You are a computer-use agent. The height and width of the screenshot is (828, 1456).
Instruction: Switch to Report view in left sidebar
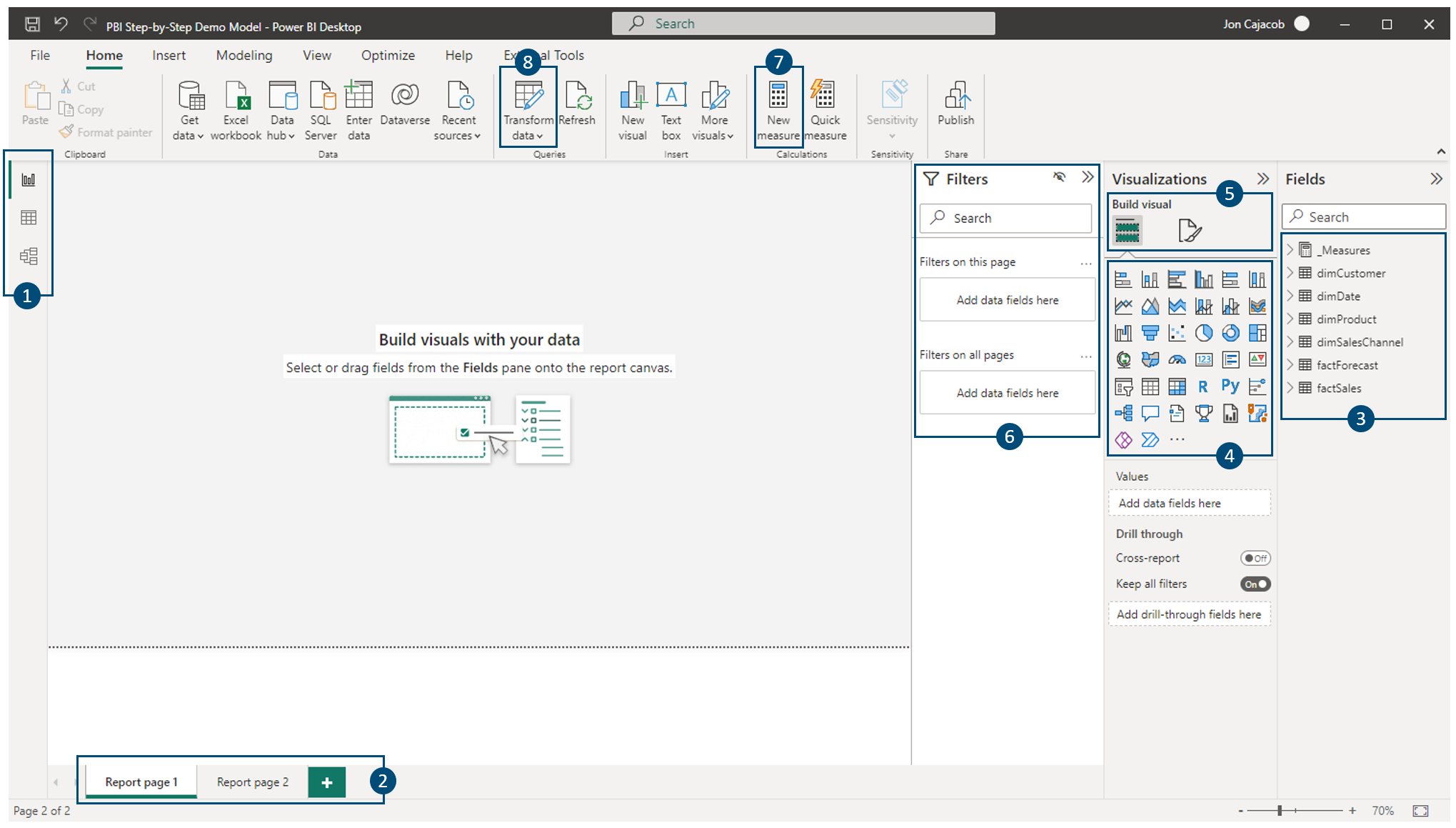pos(29,180)
